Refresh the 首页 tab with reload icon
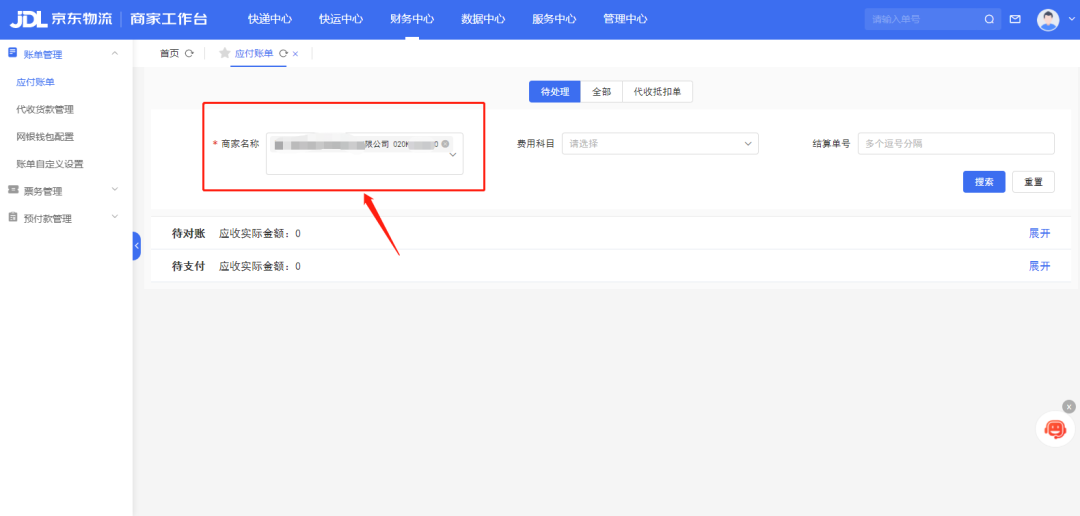This screenshot has width=1080, height=516. (189, 54)
